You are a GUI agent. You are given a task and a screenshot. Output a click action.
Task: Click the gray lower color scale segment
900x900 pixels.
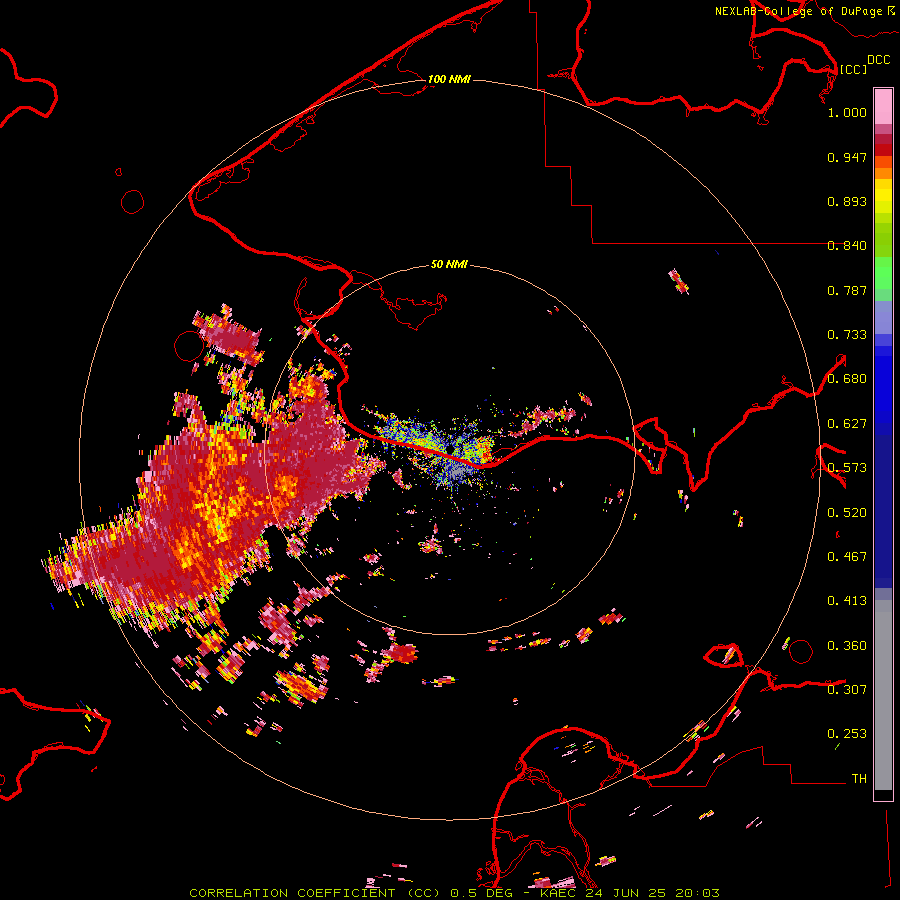point(883,695)
